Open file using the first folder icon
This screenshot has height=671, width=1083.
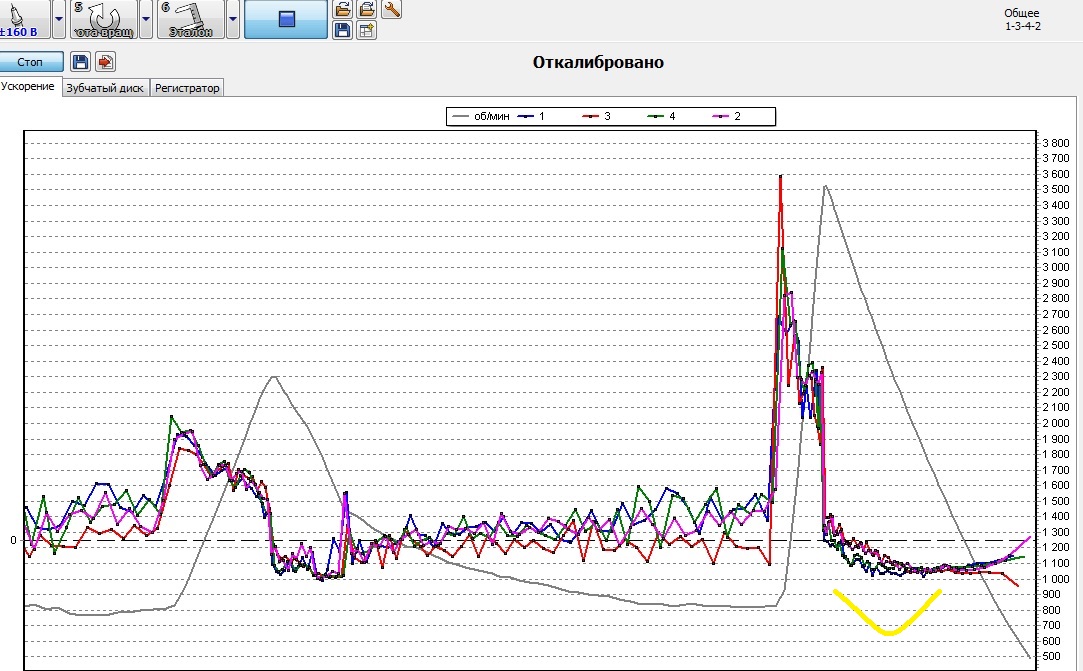point(343,9)
